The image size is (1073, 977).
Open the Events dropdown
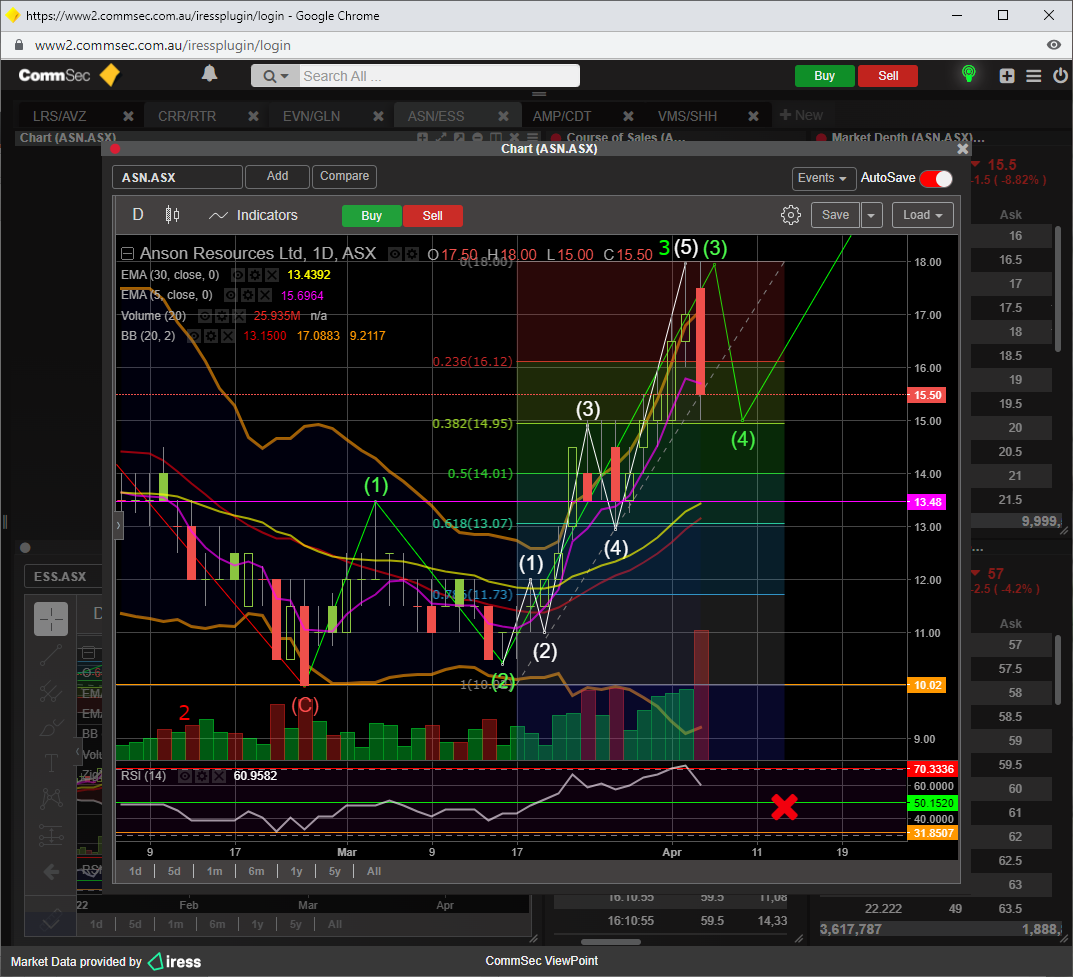[824, 178]
